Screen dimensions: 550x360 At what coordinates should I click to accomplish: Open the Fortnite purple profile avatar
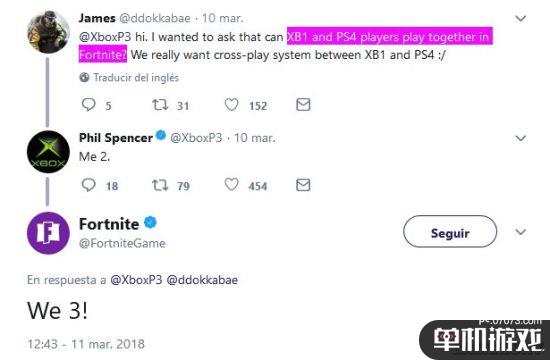[48, 233]
